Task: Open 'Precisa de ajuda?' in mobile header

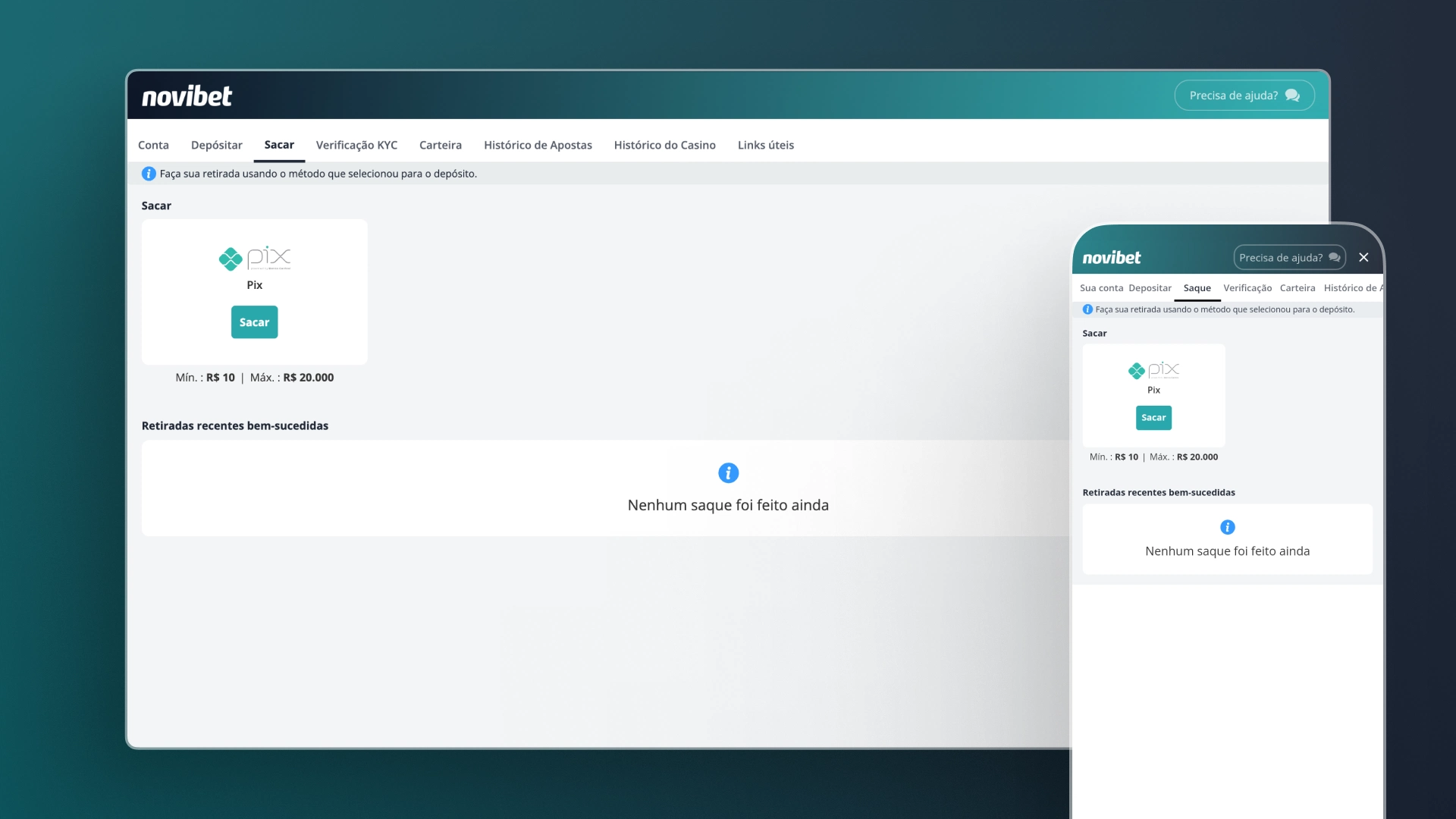Action: [x=1289, y=258]
